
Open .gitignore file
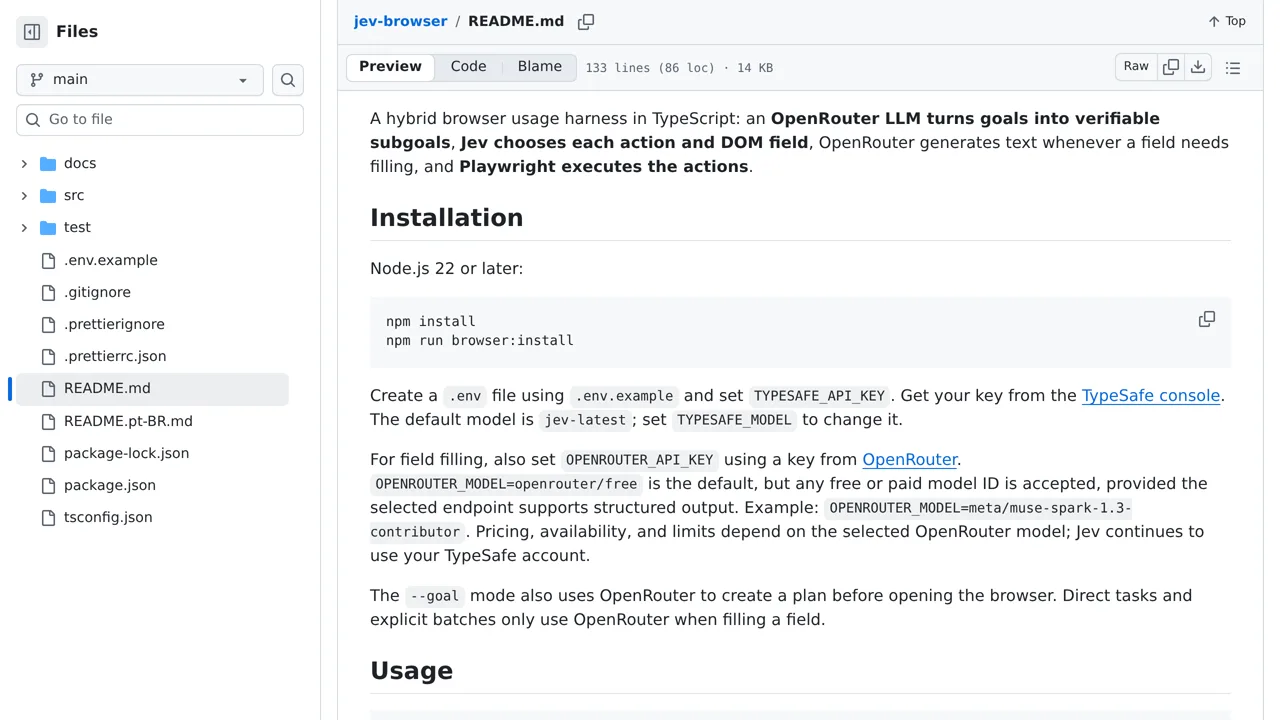click(x=97, y=292)
